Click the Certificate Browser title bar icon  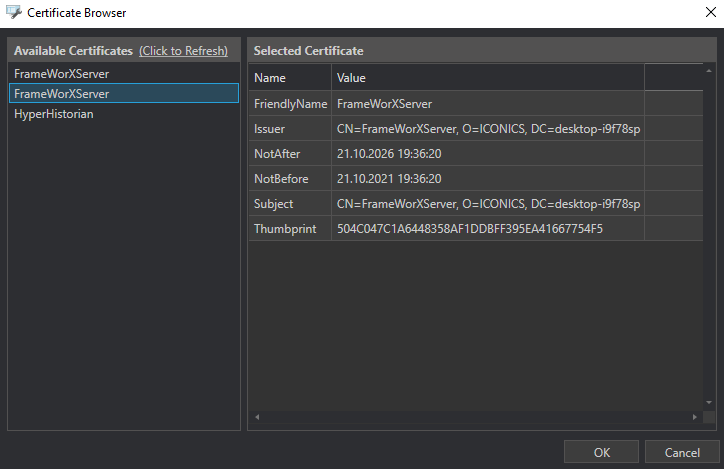tap(14, 12)
